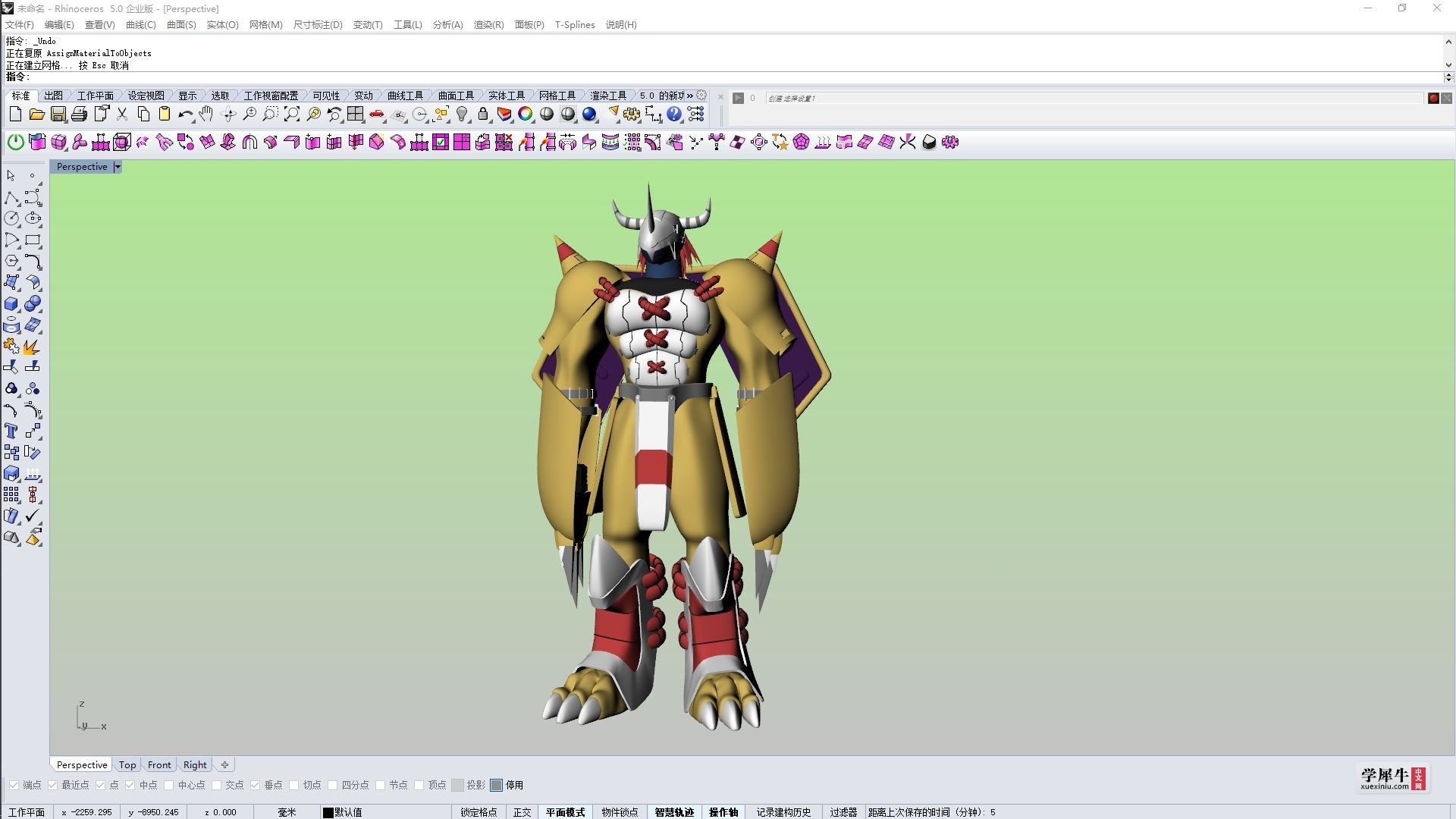Add a viewport tab with plus button
This screenshot has width=1456, height=819.
pyautogui.click(x=224, y=764)
